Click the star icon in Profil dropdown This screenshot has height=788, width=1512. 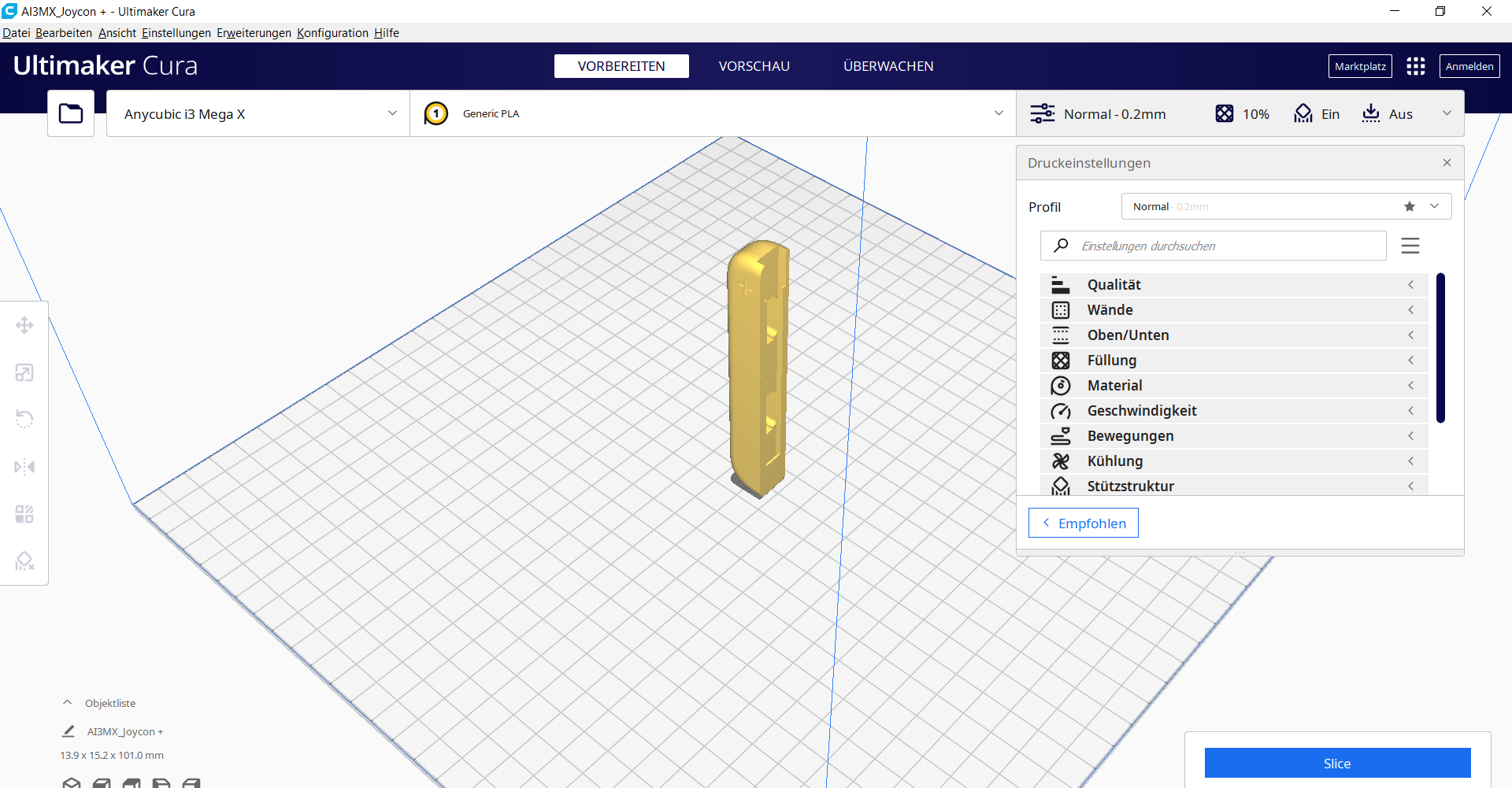(x=1410, y=206)
